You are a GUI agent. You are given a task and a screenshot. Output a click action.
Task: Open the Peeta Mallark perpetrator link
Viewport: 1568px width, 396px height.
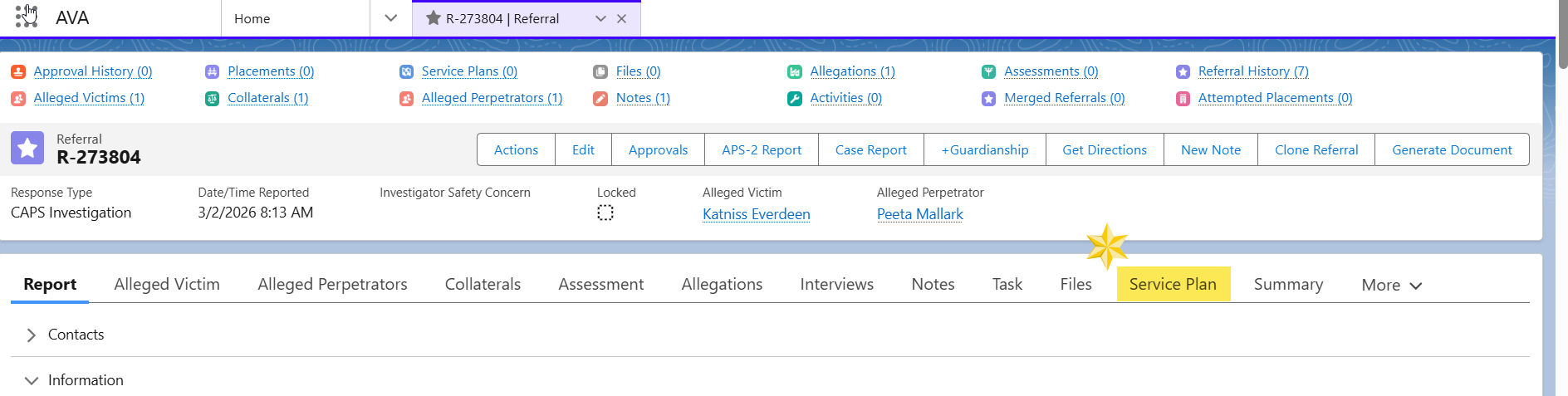[x=920, y=214]
